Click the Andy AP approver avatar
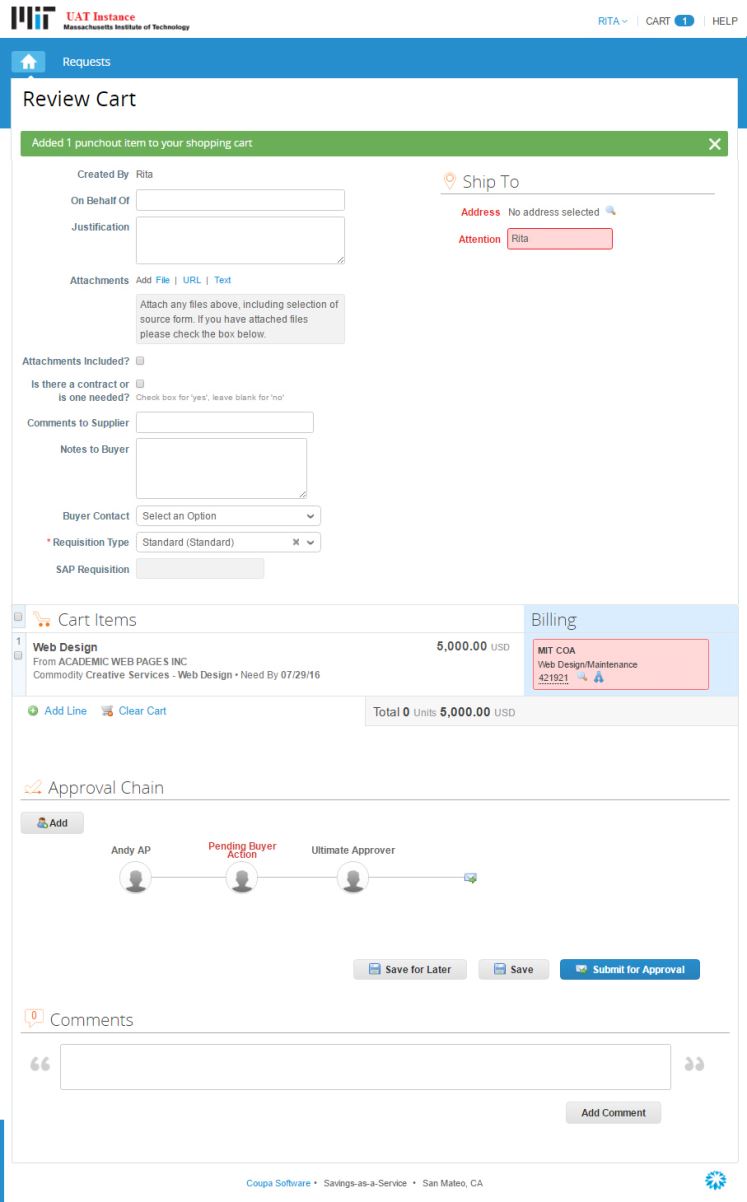The image size is (747, 1202). 134,878
